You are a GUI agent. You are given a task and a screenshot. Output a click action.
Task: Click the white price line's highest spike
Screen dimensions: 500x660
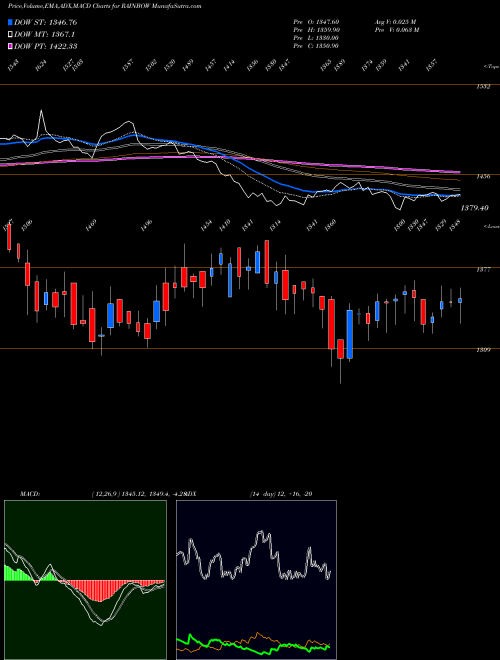(41, 113)
